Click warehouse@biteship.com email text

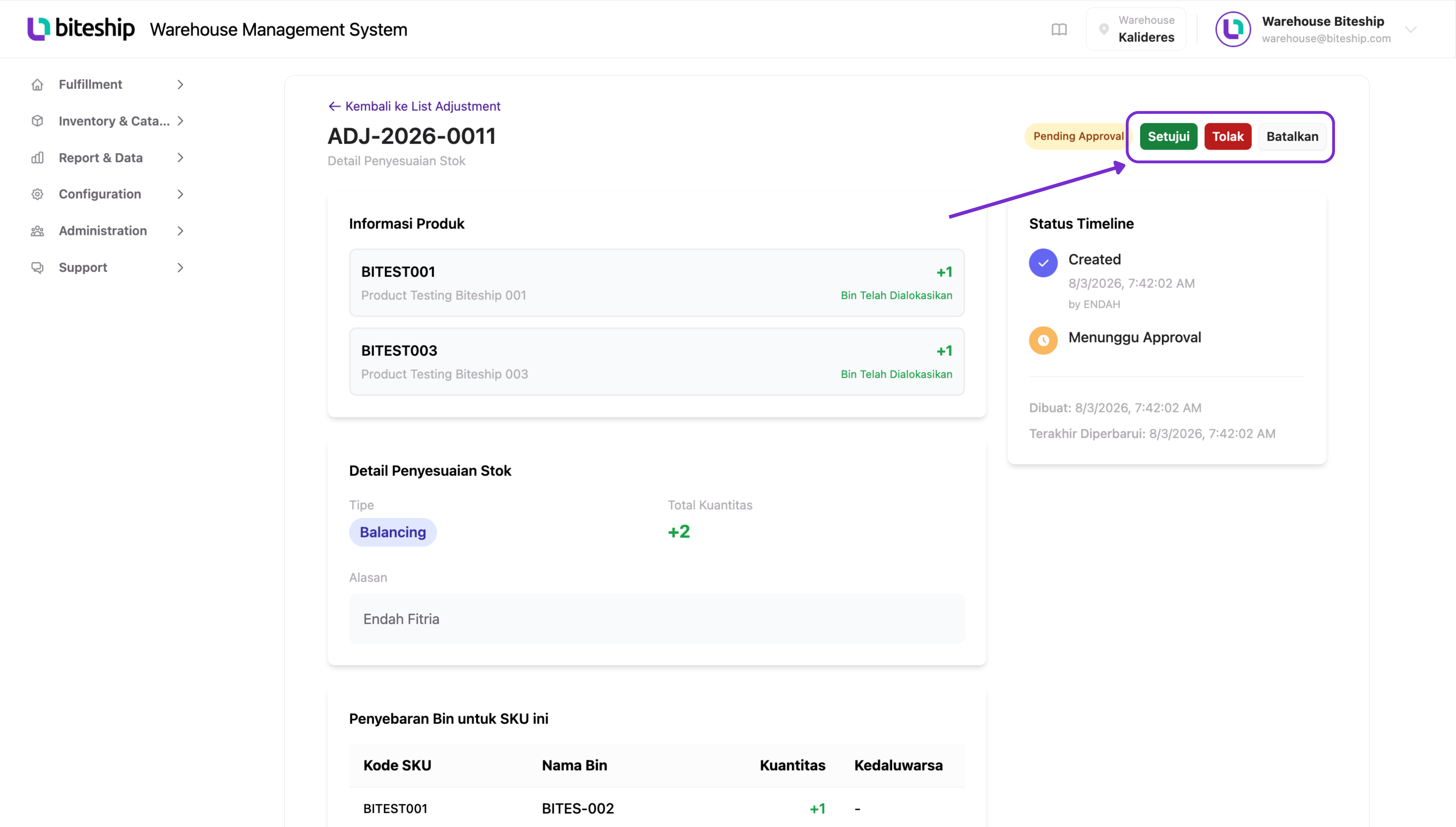(x=1326, y=39)
